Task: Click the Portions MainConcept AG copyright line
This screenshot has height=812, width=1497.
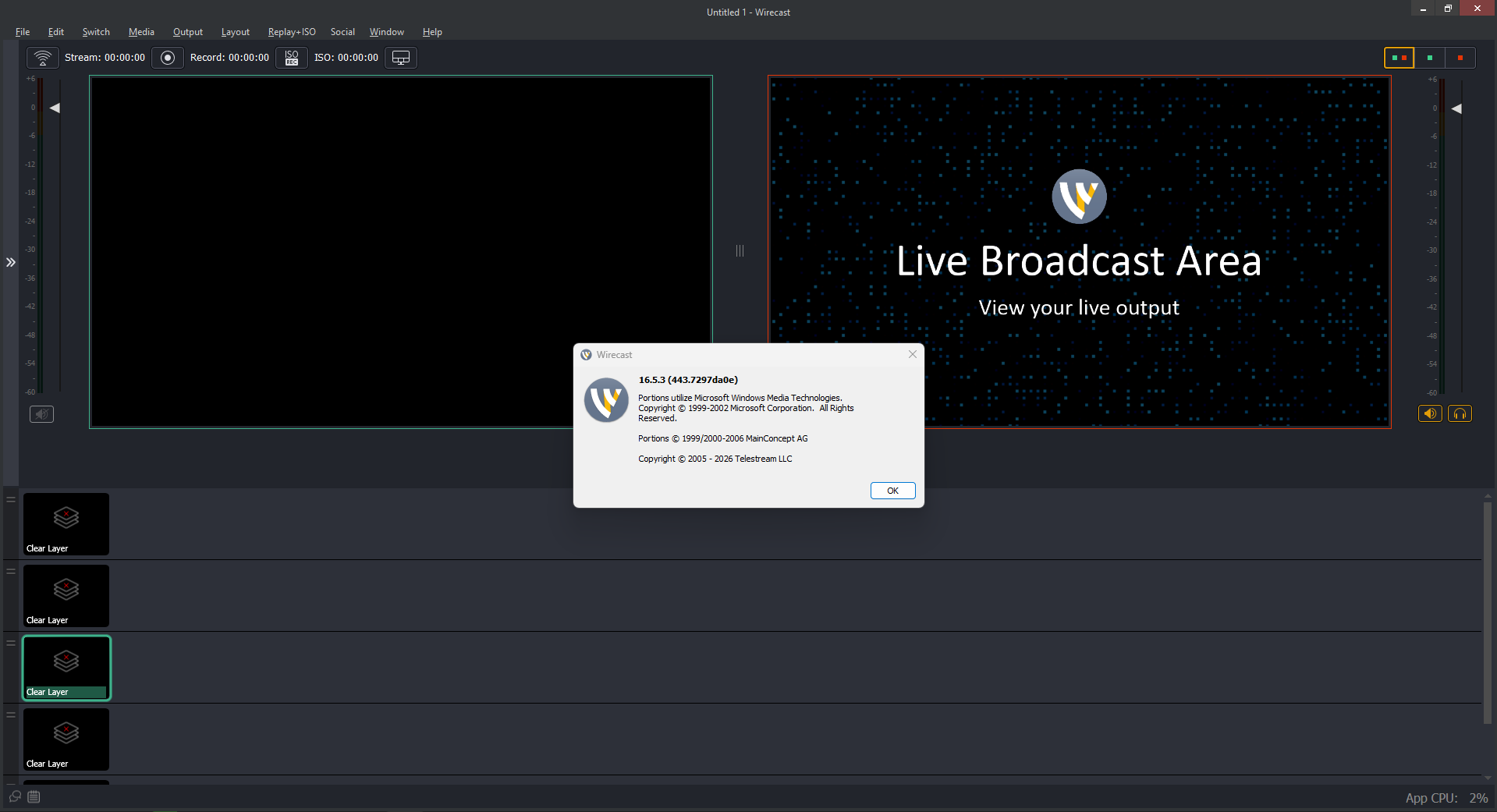Action: (x=722, y=438)
